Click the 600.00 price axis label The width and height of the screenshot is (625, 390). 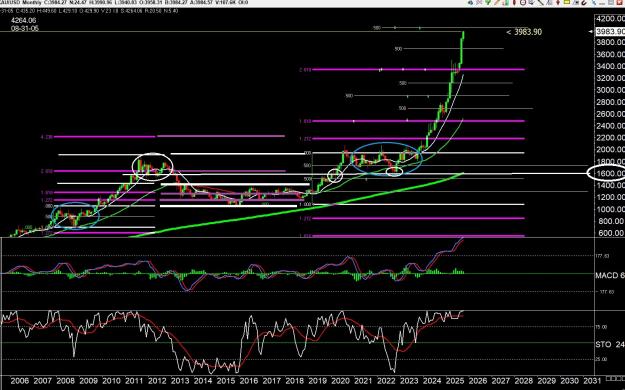pyautogui.click(x=612, y=233)
